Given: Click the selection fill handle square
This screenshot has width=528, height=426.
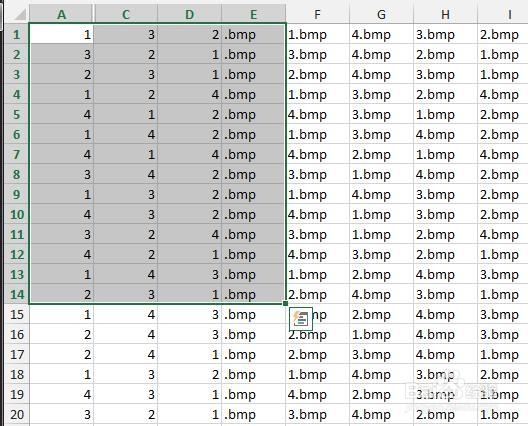Looking at the screenshot, I should 286,303.
